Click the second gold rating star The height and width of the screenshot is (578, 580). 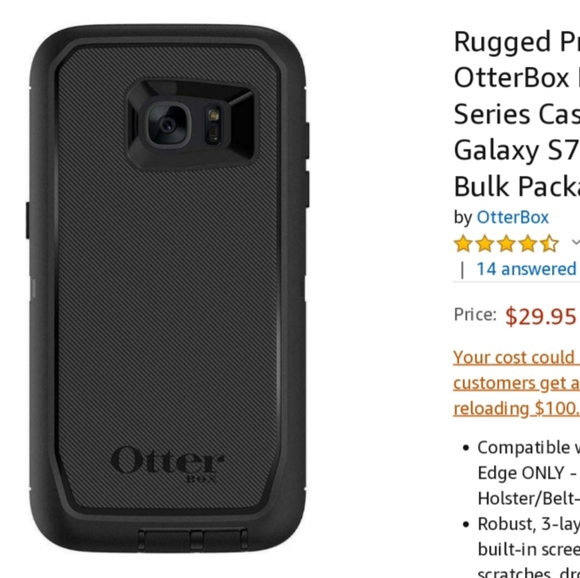485,244
